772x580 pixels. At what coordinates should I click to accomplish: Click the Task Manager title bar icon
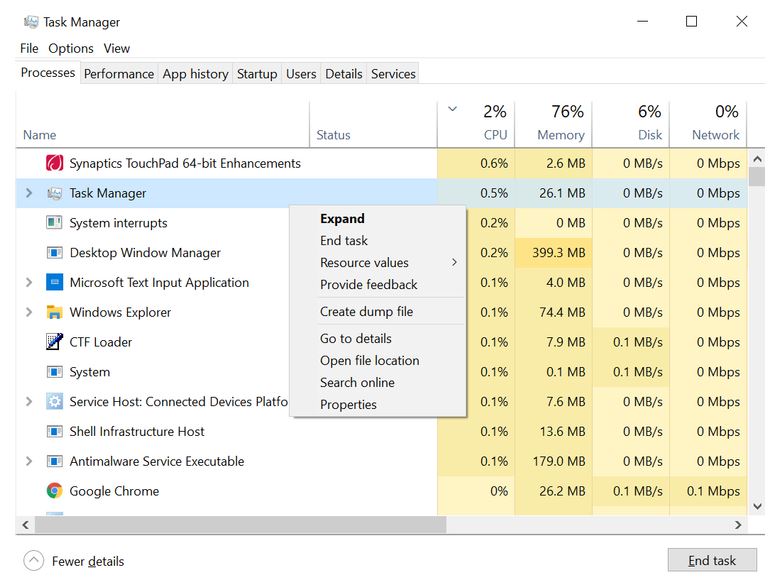coord(31,22)
